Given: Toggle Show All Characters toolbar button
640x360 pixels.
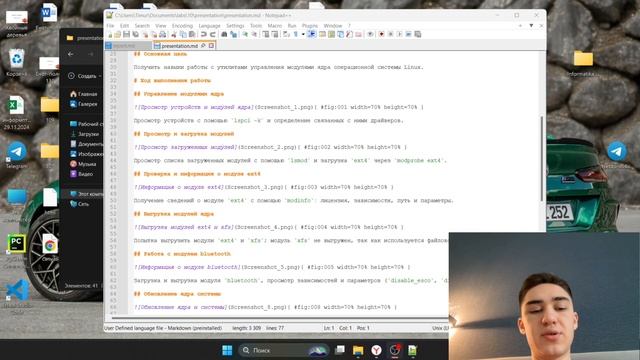Looking at the screenshot, I should pos(296,34).
